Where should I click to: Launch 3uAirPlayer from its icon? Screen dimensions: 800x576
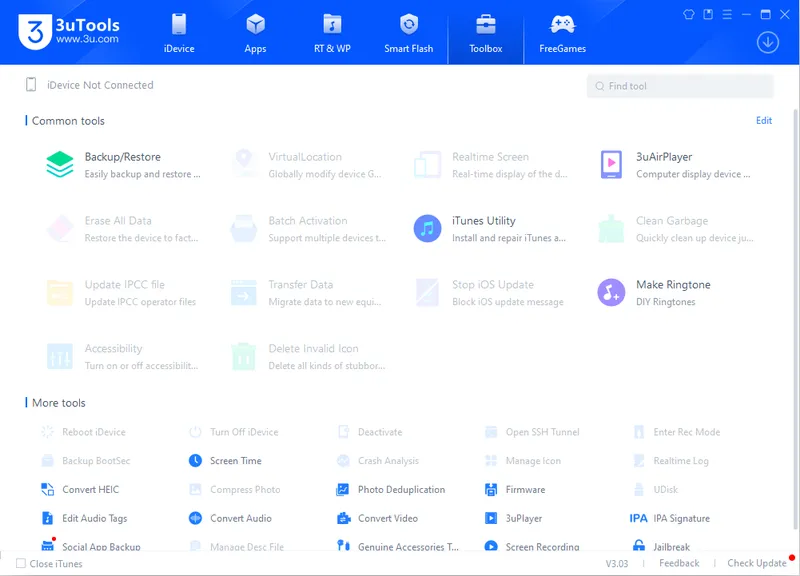point(611,164)
